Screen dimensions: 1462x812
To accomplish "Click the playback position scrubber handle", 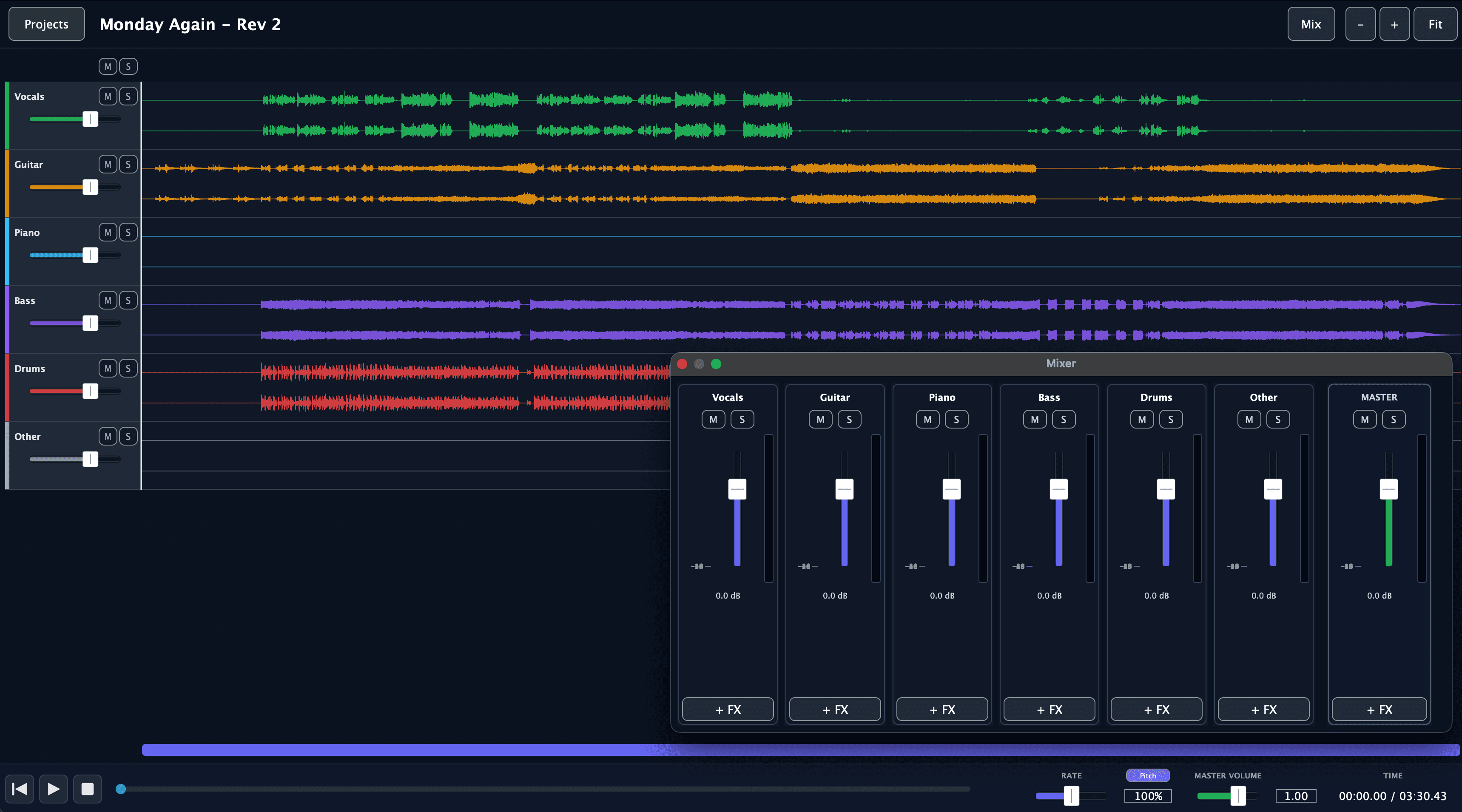I will pos(121,789).
